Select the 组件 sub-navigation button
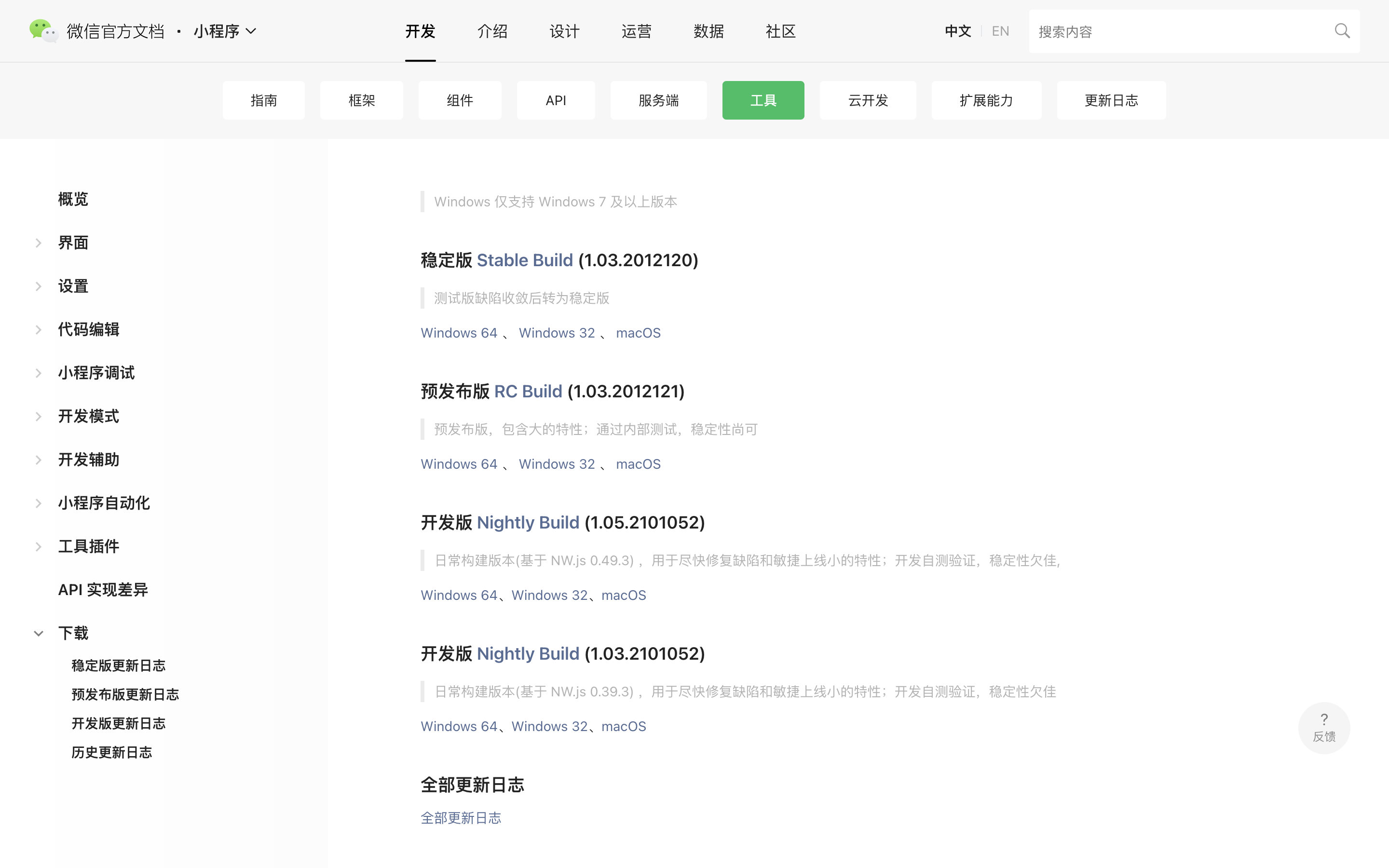This screenshot has width=1389, height=868. (460, 100)
